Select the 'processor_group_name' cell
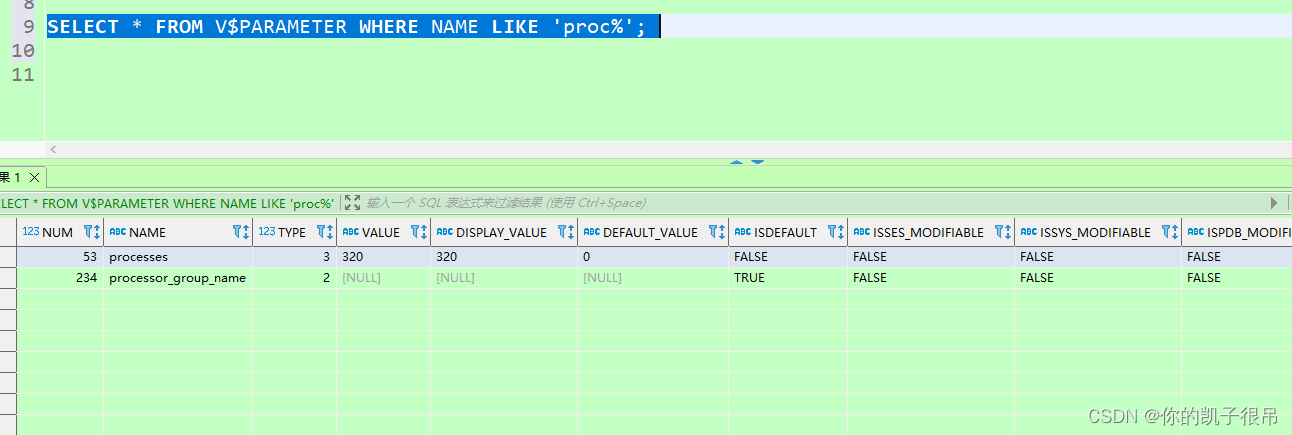Viewport: 1292px width, 435px height. (x=178, y=278)
